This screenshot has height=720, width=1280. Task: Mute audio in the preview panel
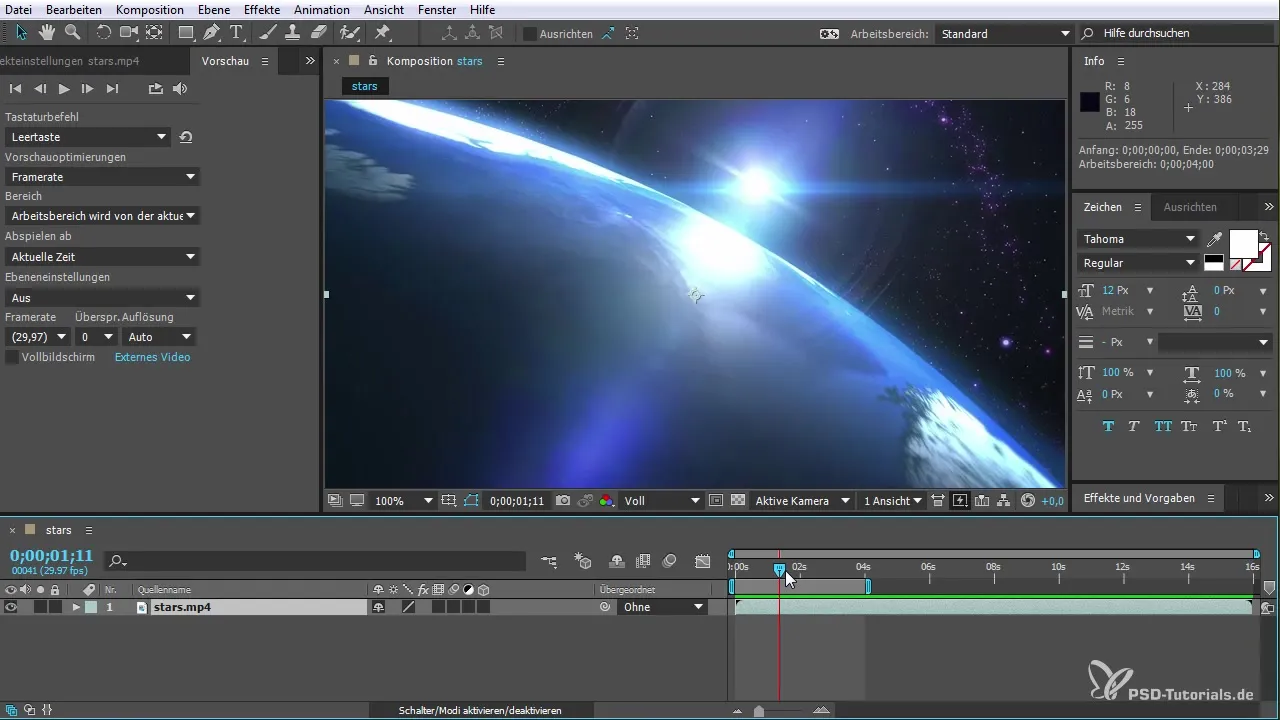(180, 89)
